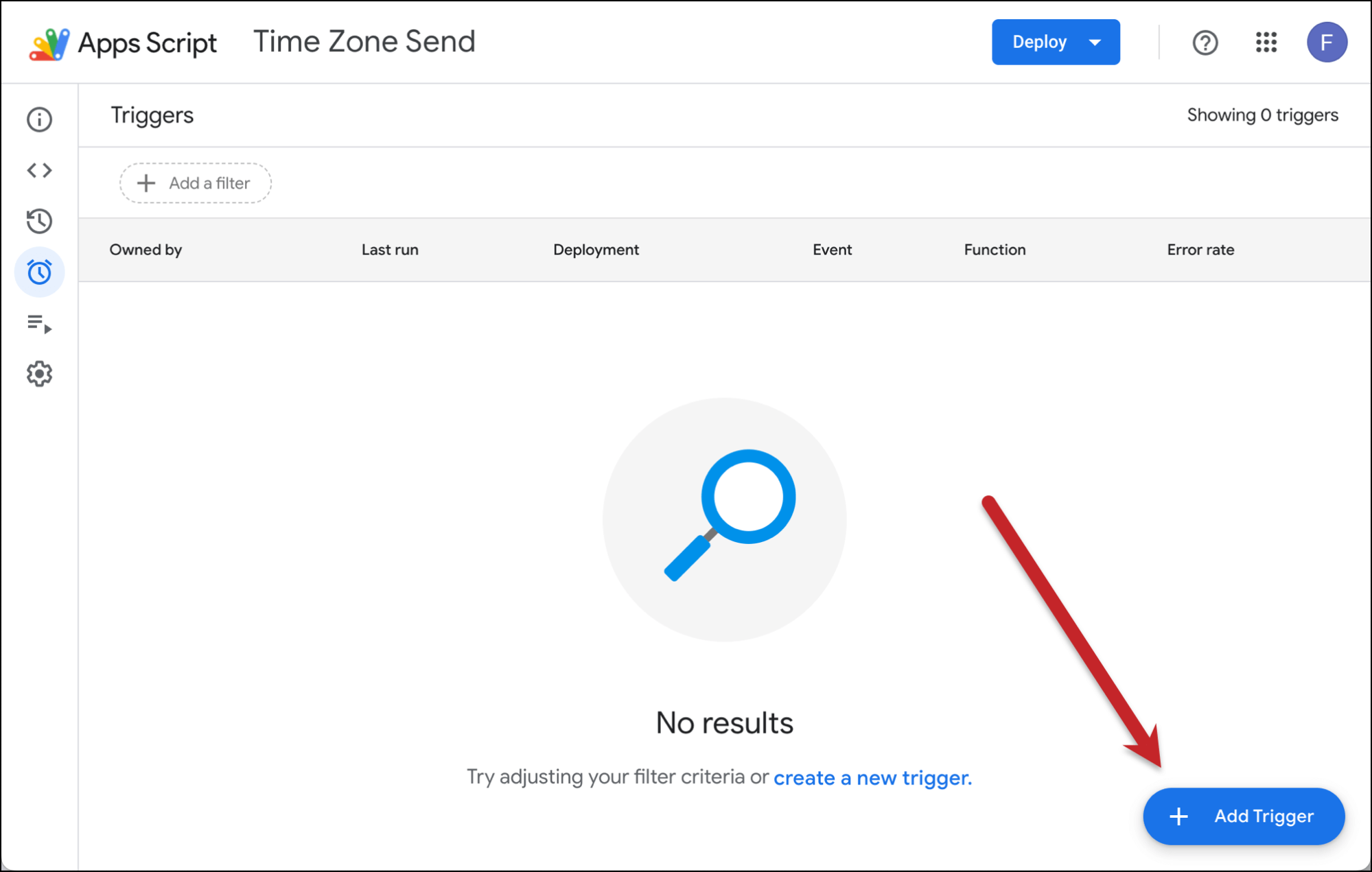Click the Last run column header
The height and width of the screenshot is (872, 1372).
point(390,250)
